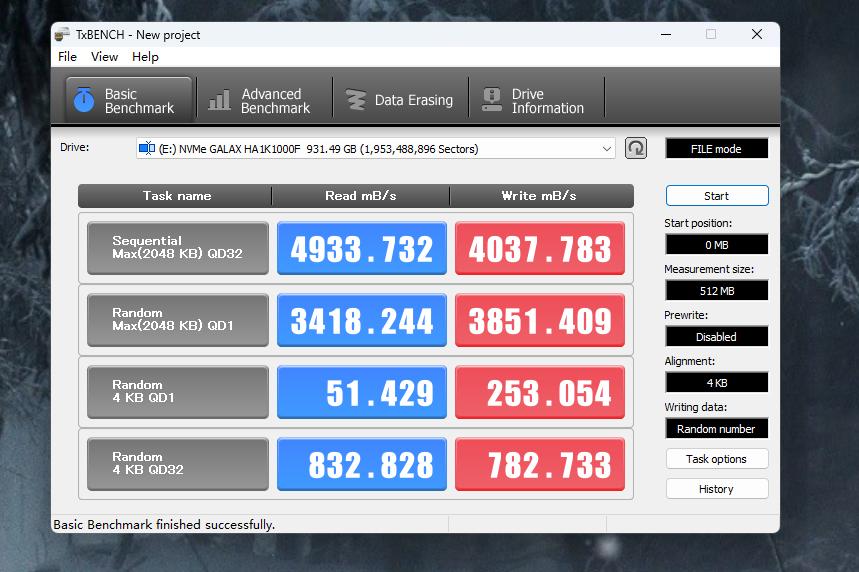Screen dimensions: 859x572
Task: Select Sequential Max(2048 KB) QD32 task
Action: (177, 248)
